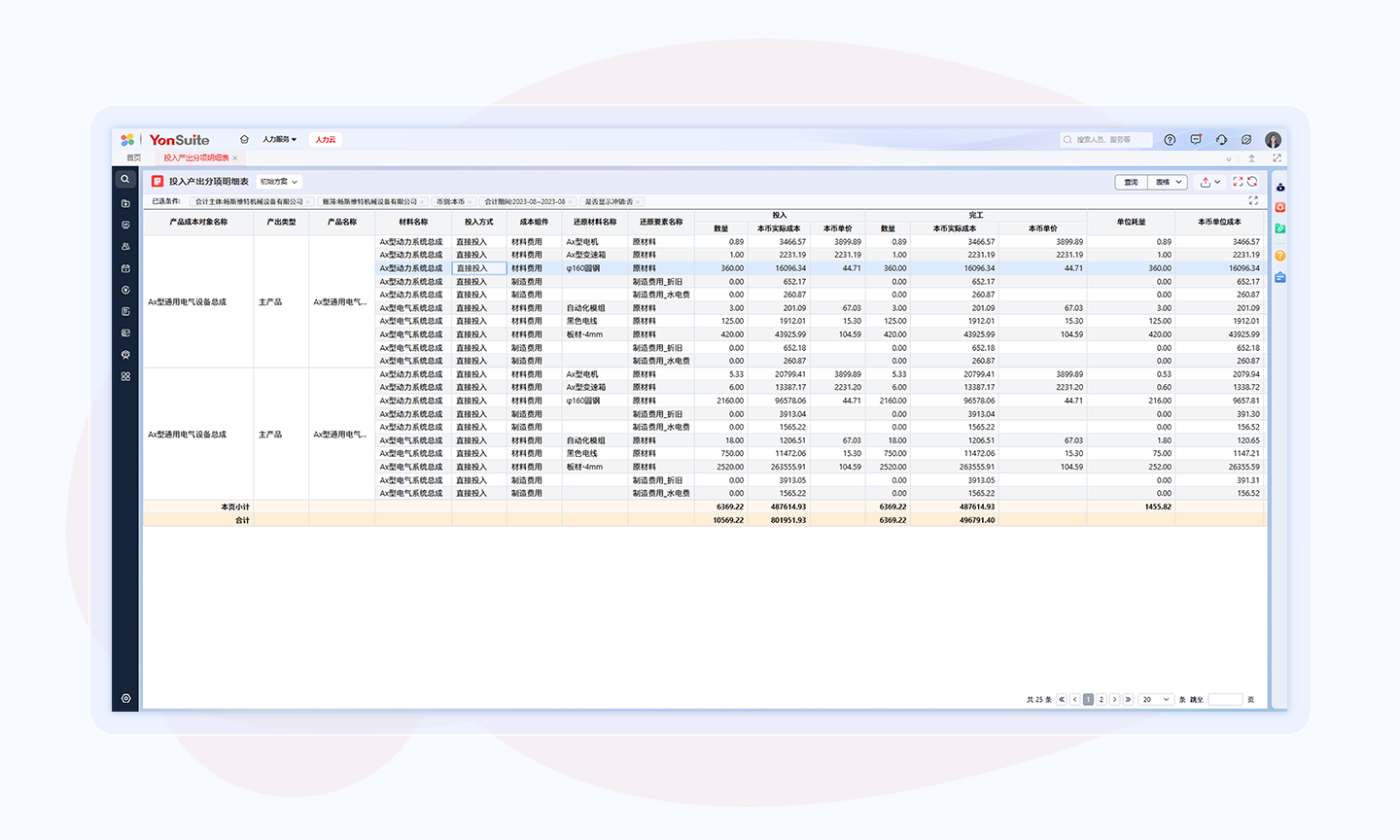
Task: Click the red fullscreen icon beside refresh
Action: 1238,182
